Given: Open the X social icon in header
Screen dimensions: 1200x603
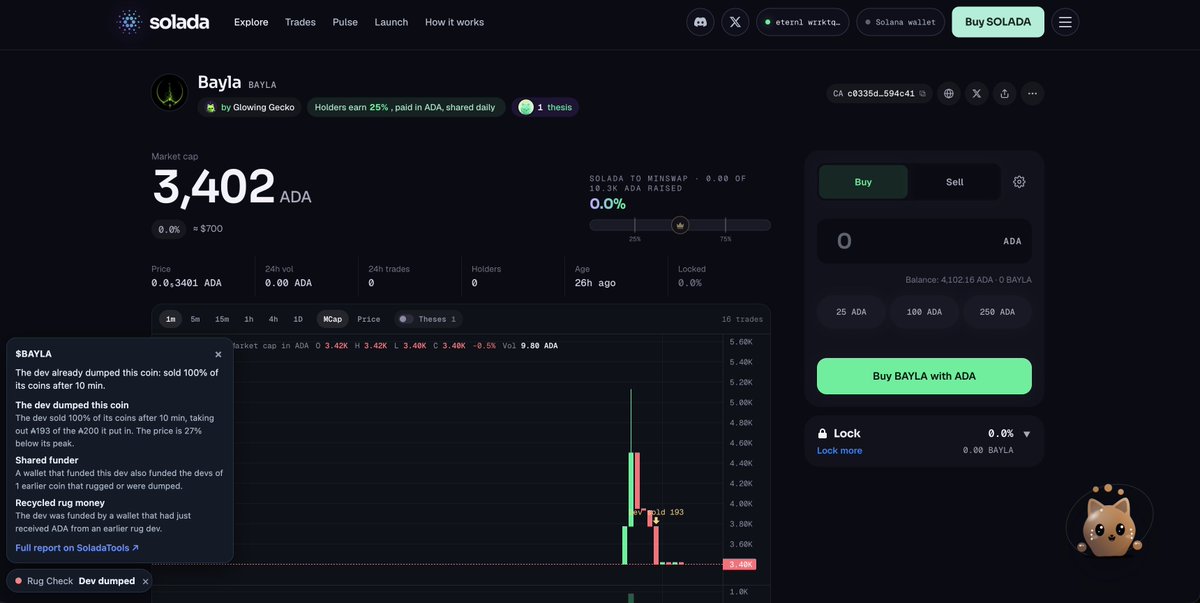Looking at the screenshot, I should 735,22.
